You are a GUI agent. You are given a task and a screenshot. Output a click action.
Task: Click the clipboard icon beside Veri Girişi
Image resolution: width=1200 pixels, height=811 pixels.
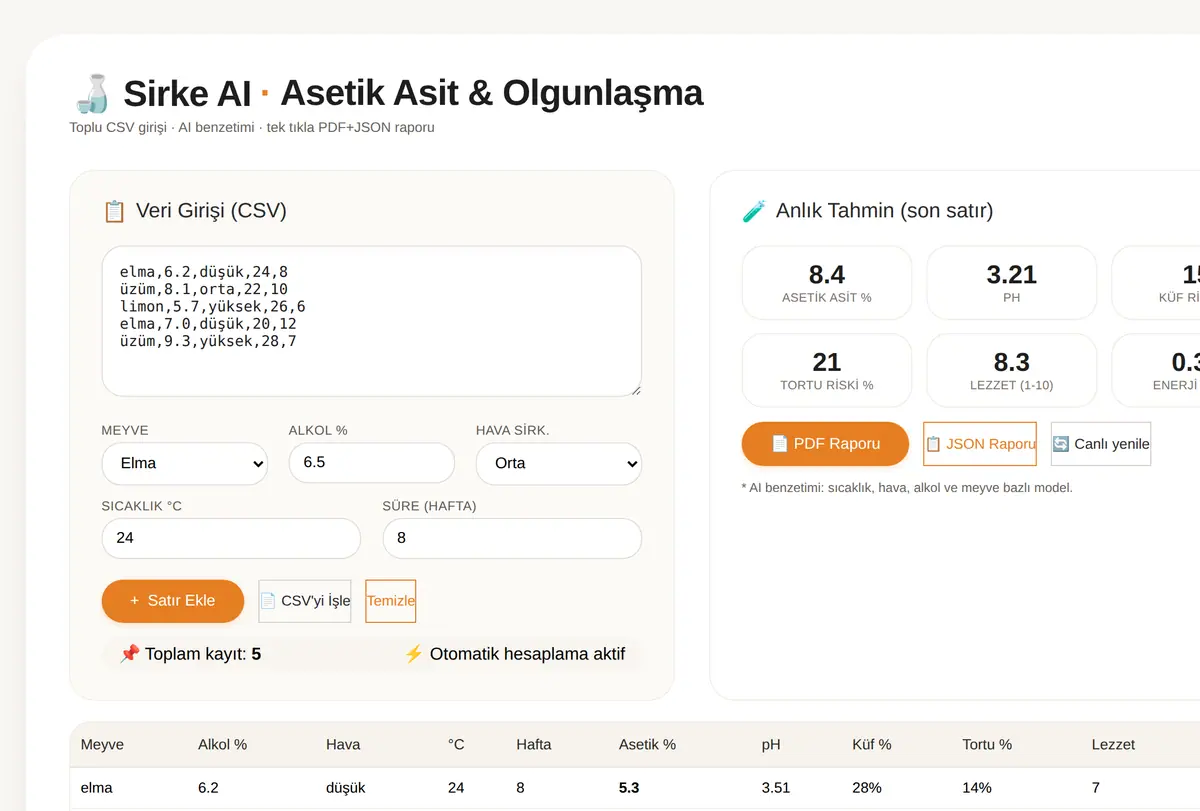pyautogui.click(x=114, y=211)
